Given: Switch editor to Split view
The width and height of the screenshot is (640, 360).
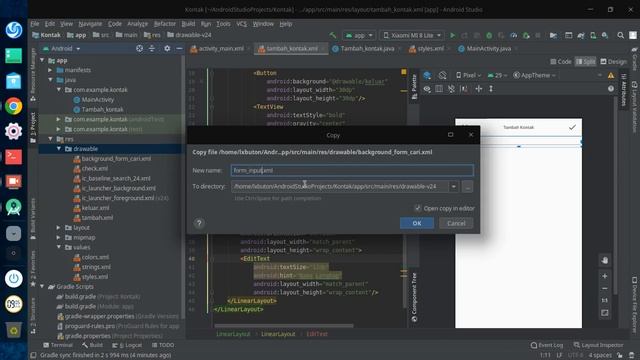Looking at the screenshot, I should [585, 62].
